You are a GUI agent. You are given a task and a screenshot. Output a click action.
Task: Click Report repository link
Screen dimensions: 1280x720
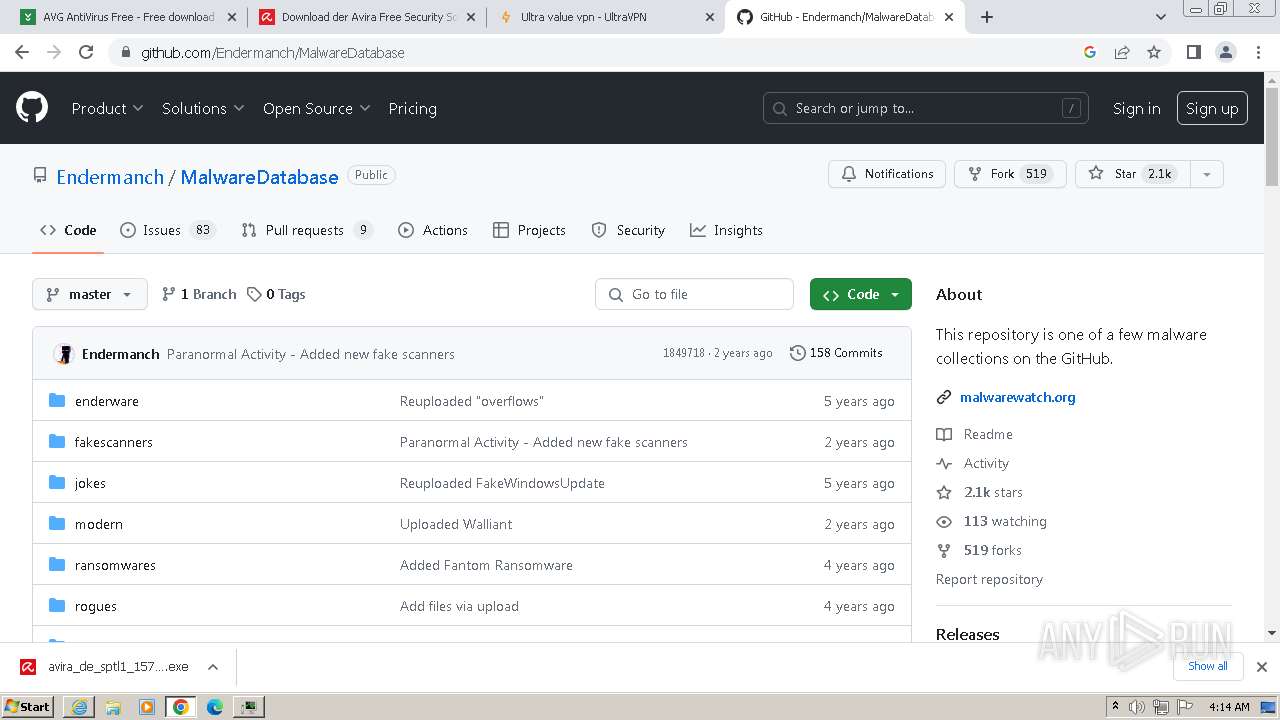[989, 579]
